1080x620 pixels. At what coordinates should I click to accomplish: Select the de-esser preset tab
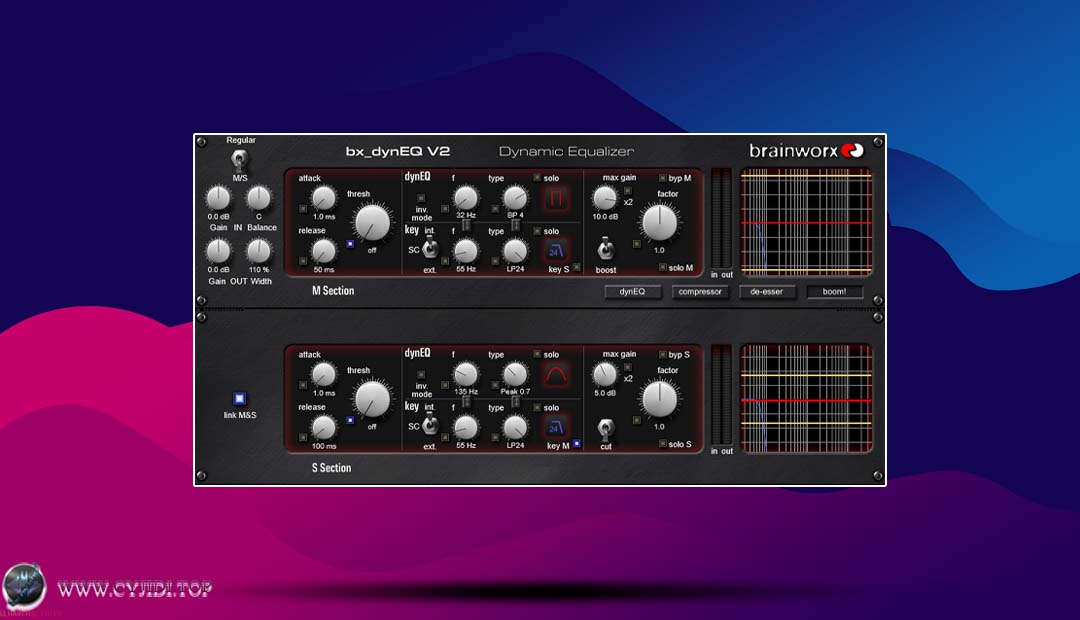[767, 291]
